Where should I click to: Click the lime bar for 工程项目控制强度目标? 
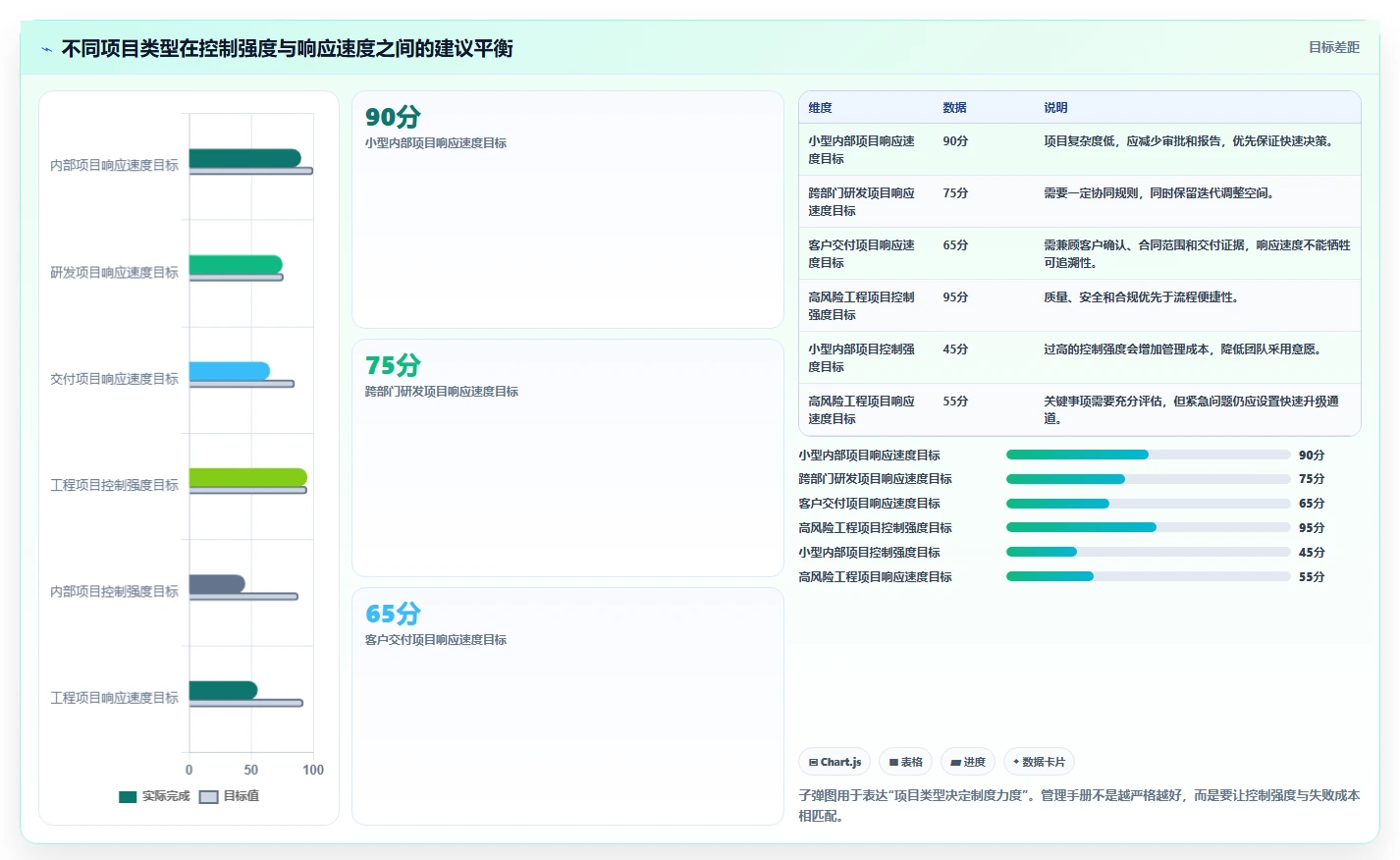click(248, 477)
